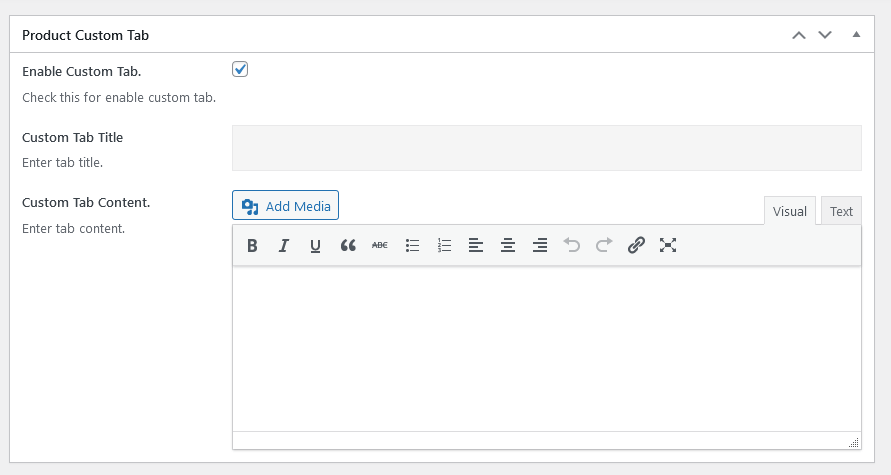Undo the last editor action
Image resolution: width=891 pixels, height=475 pixels.
coord(572,245)
